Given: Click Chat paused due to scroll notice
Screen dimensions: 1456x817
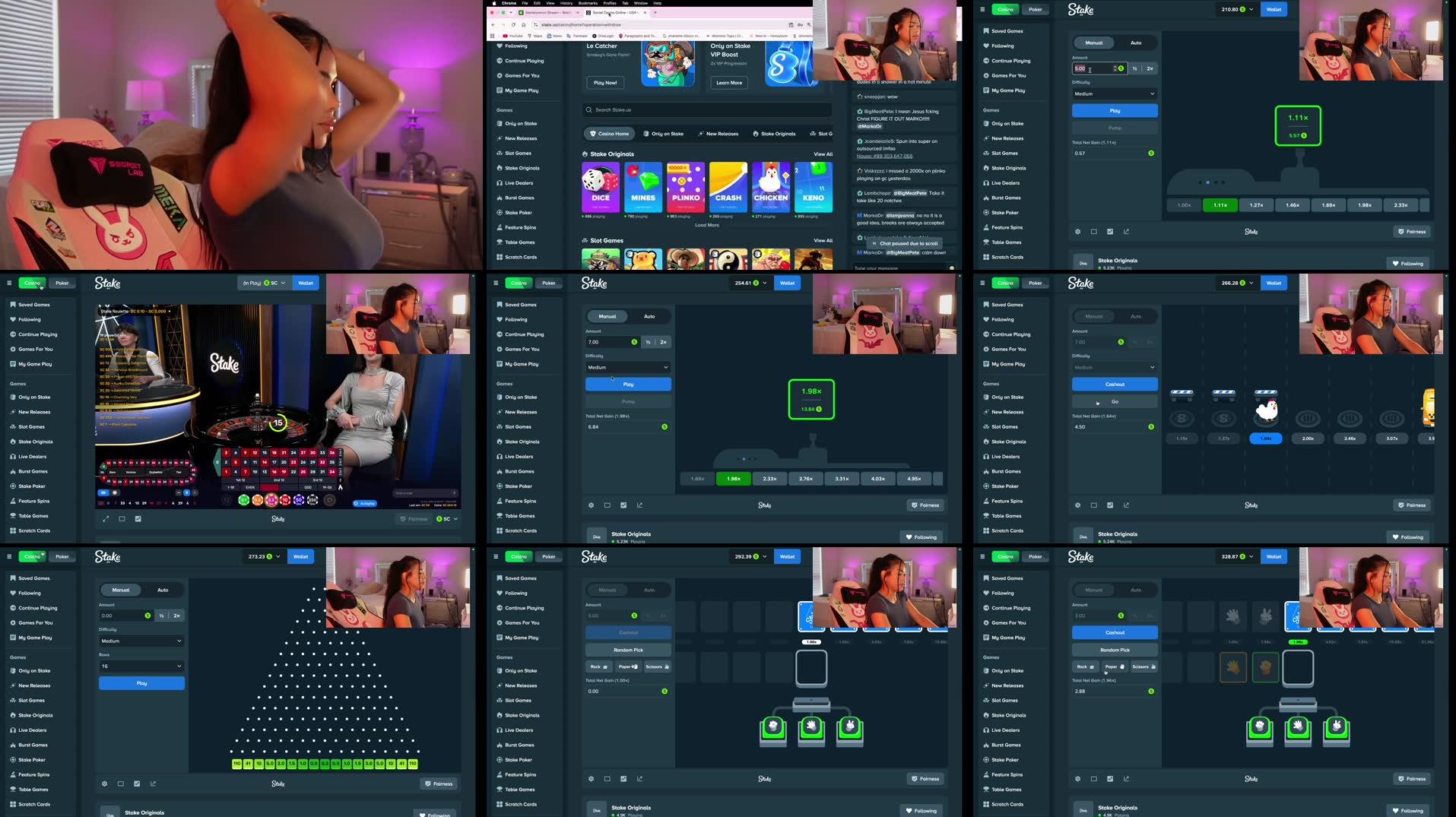Looking at the screenshot, I should [x=906, y=244].
